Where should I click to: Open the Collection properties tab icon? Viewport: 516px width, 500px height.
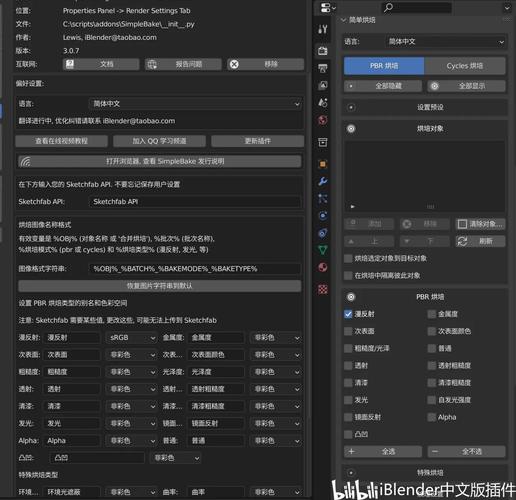coord(322,142)
